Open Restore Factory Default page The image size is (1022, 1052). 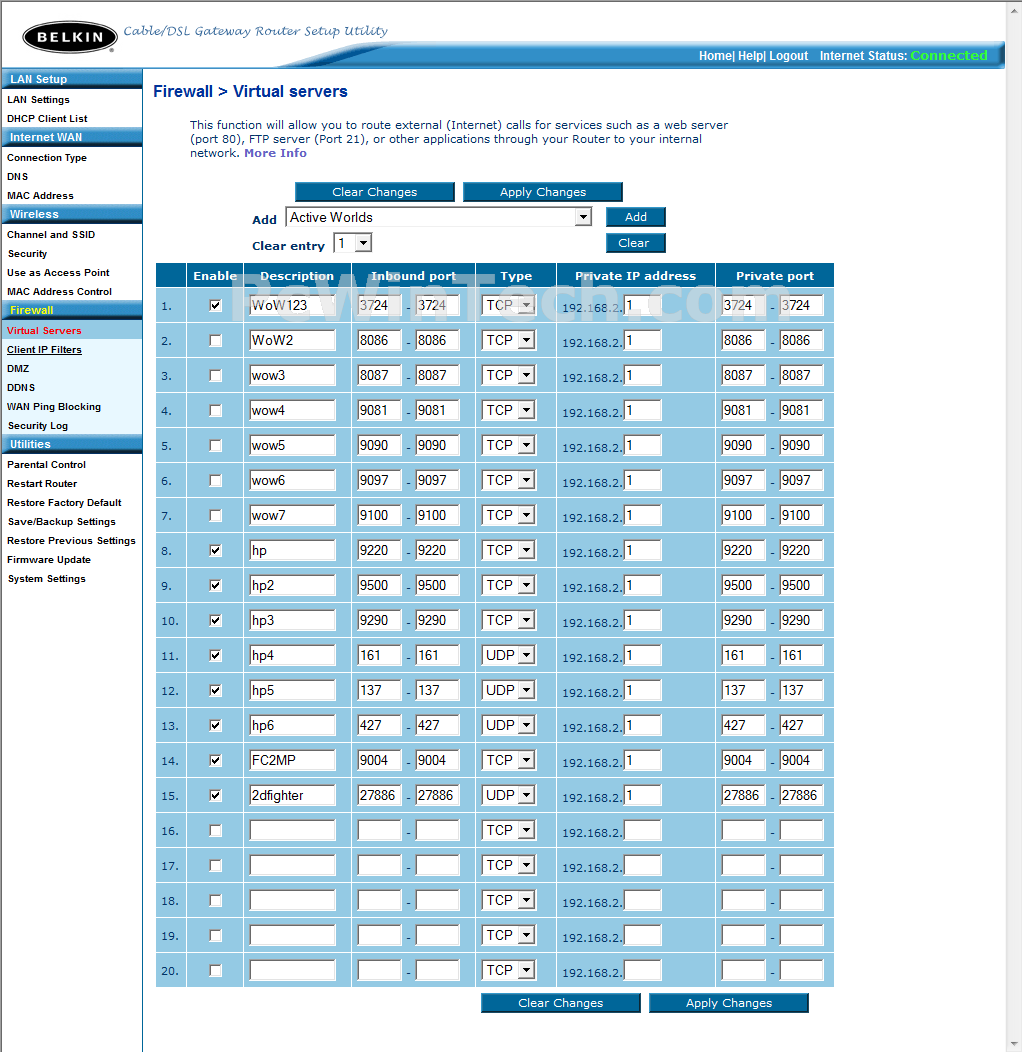[64, 503]
